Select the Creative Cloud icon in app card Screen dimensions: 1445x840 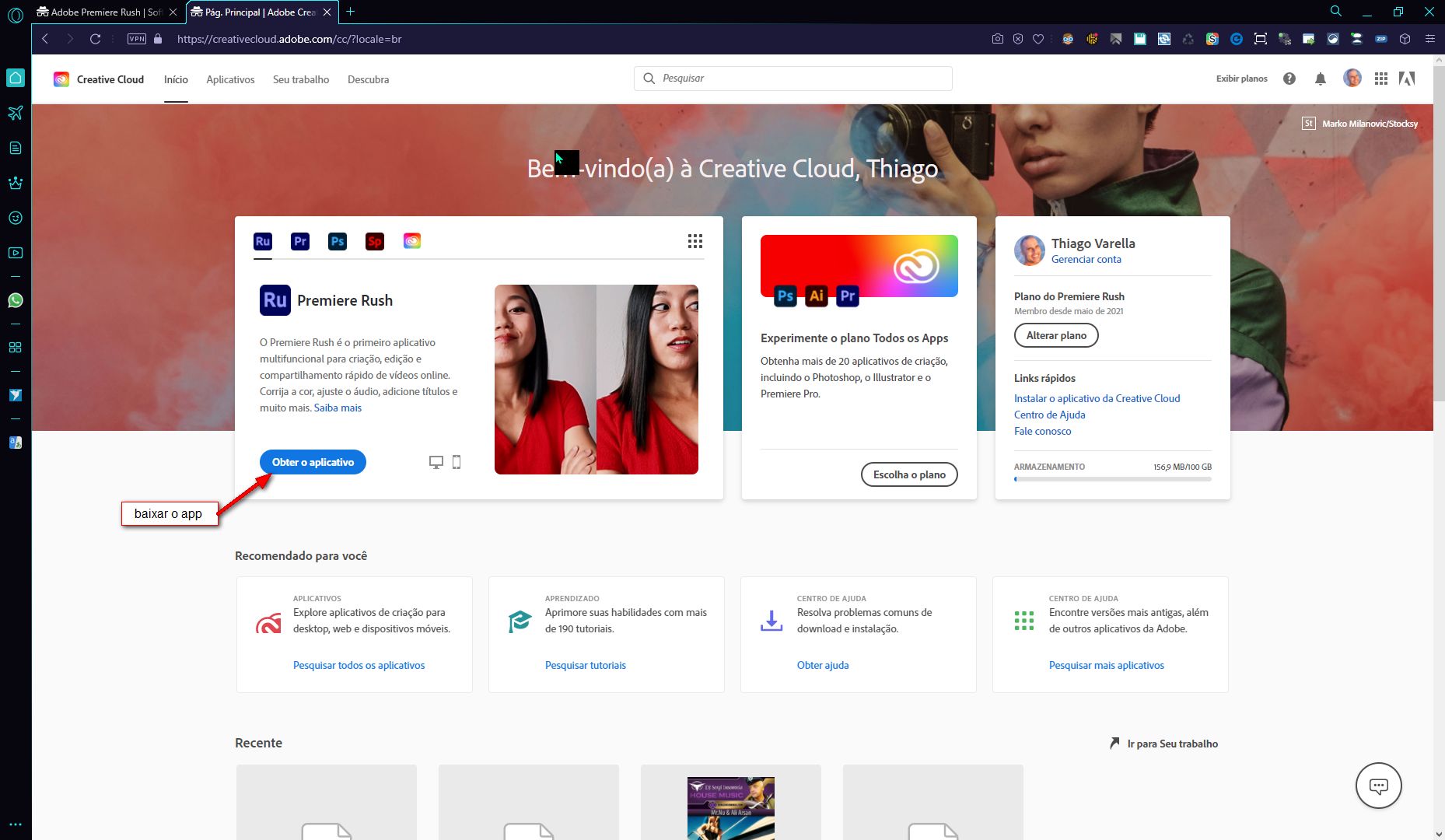click(412, 241)
